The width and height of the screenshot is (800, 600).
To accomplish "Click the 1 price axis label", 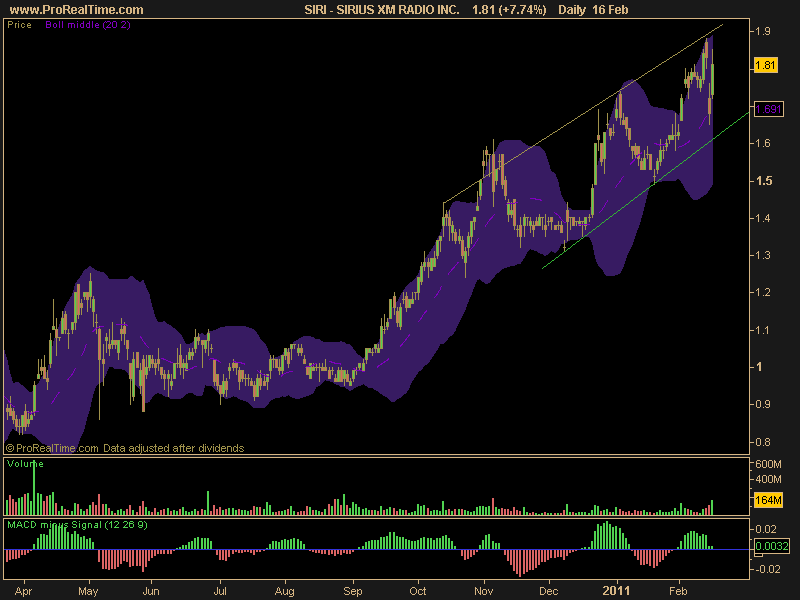I will point(759,367).
